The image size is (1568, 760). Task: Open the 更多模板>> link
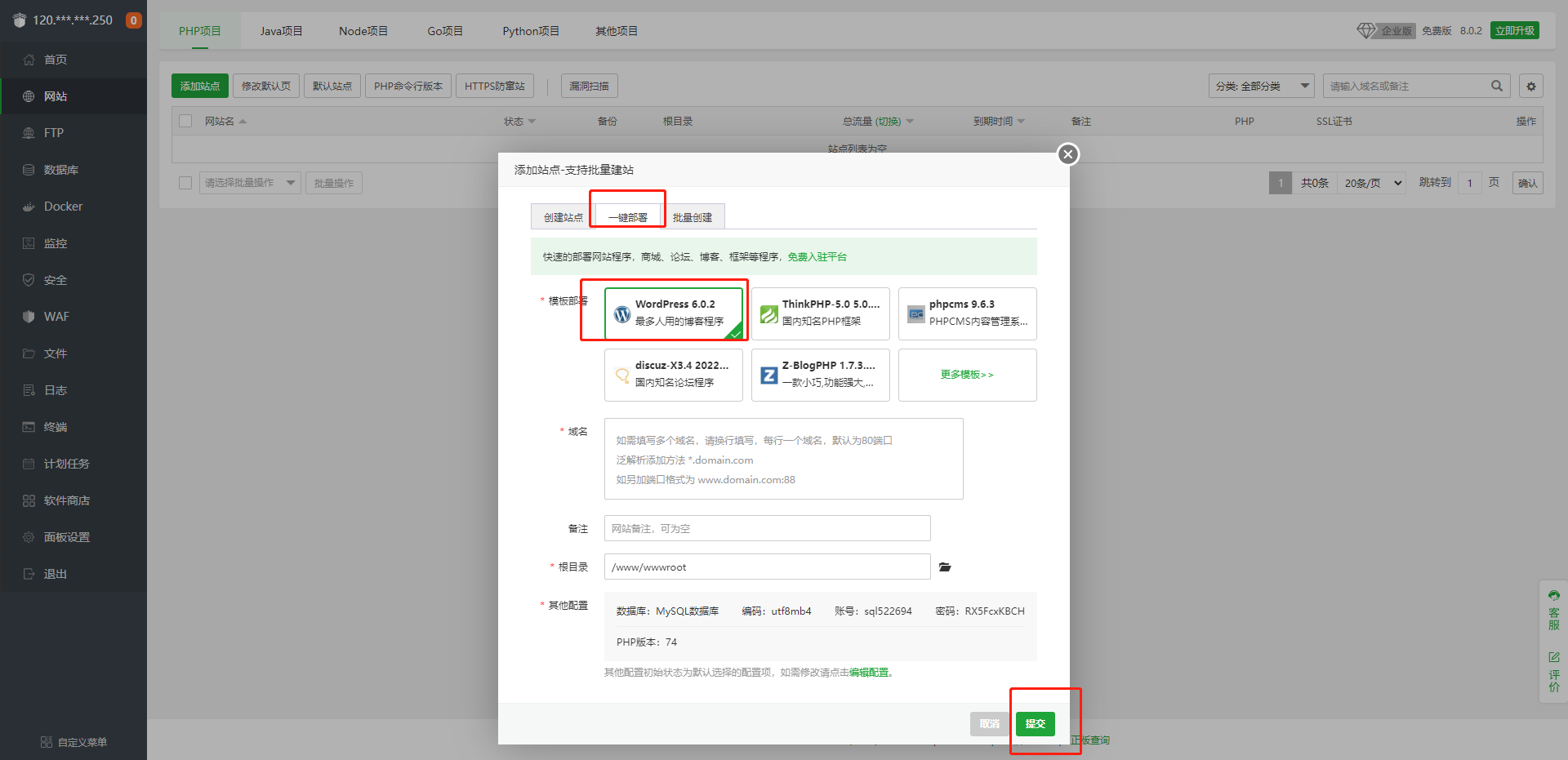pos(968,375)
